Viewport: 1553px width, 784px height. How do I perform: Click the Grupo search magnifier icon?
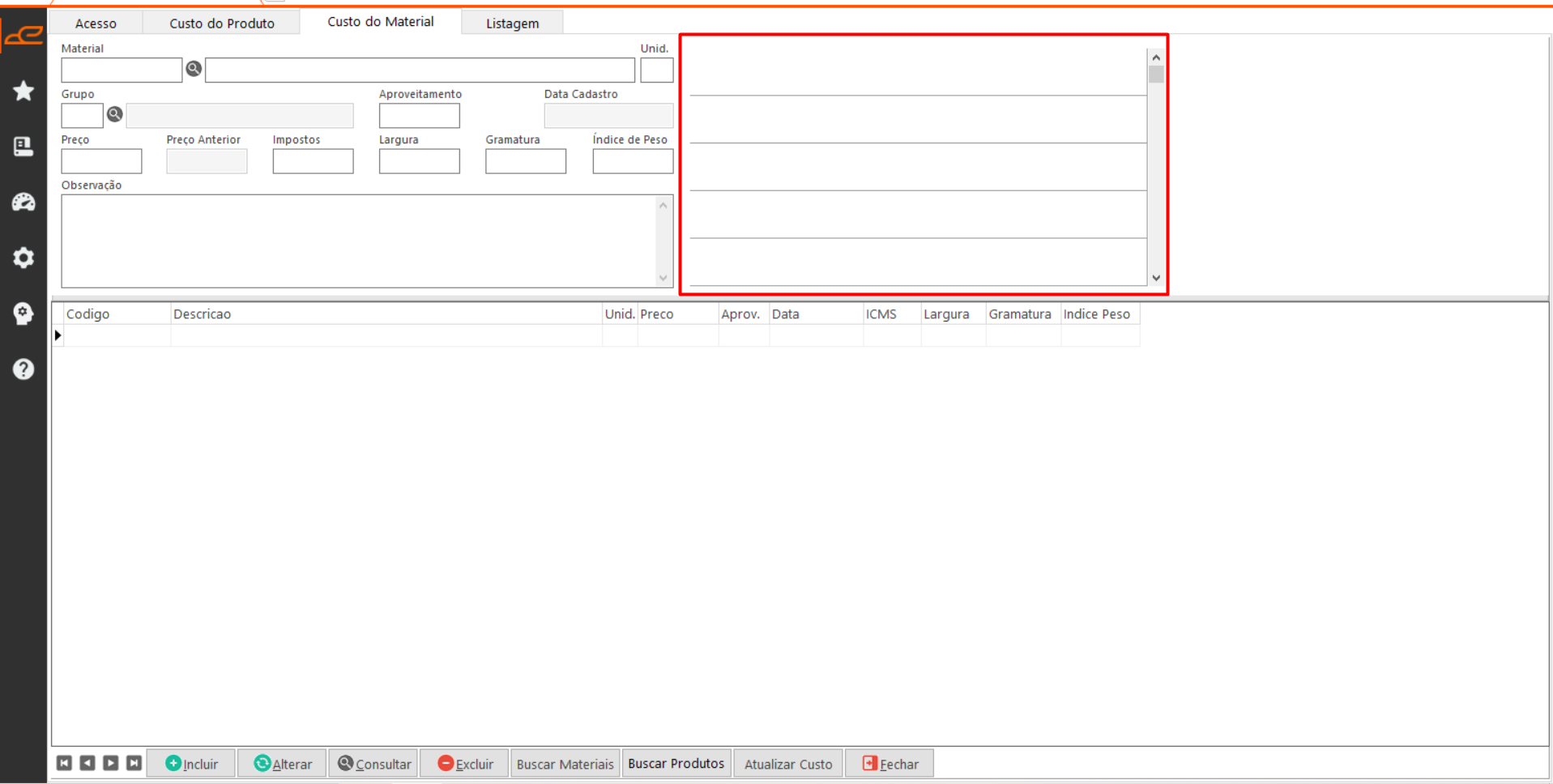pos(115,115)
